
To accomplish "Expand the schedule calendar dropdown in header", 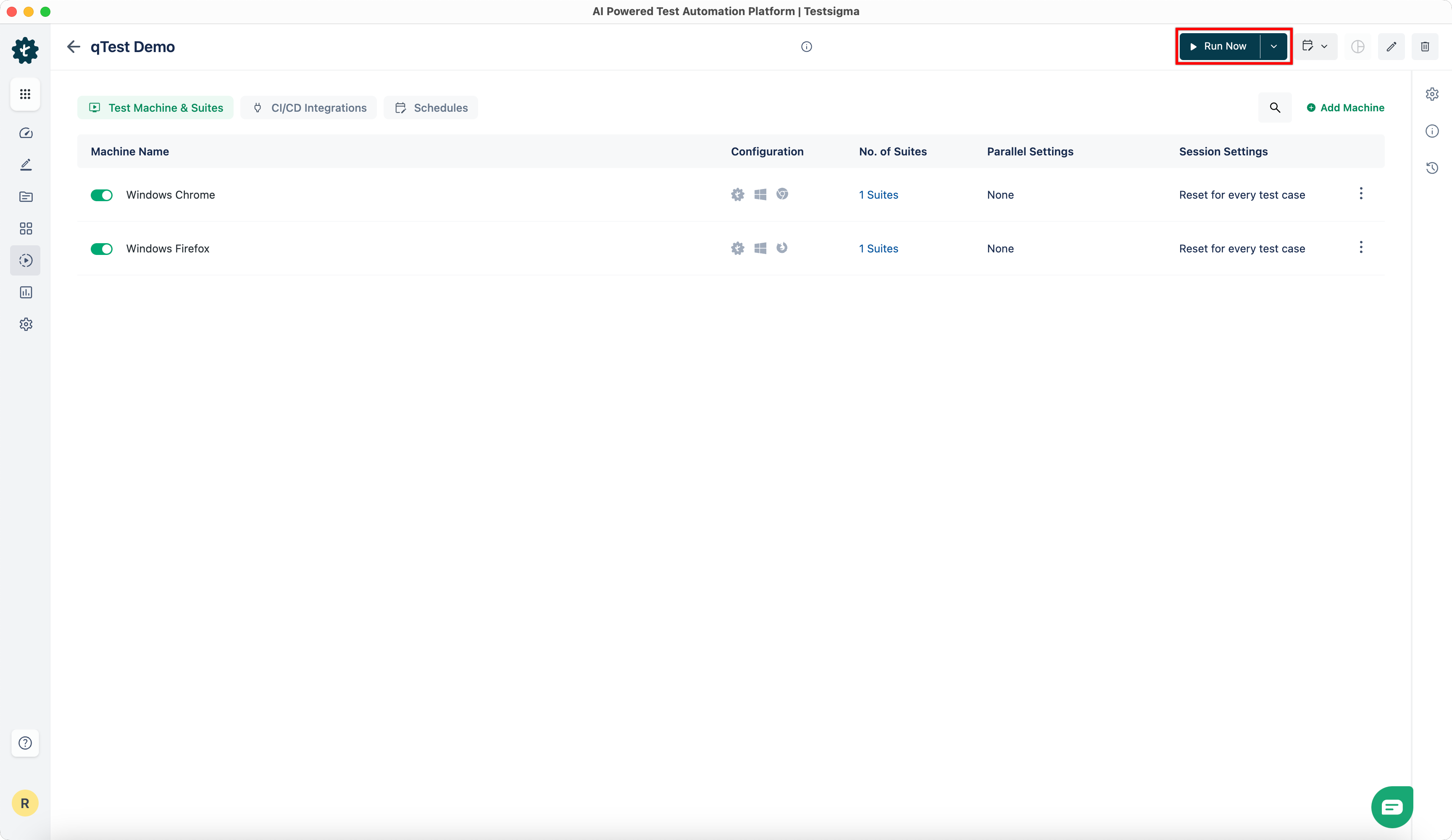I will [1315, 47].
